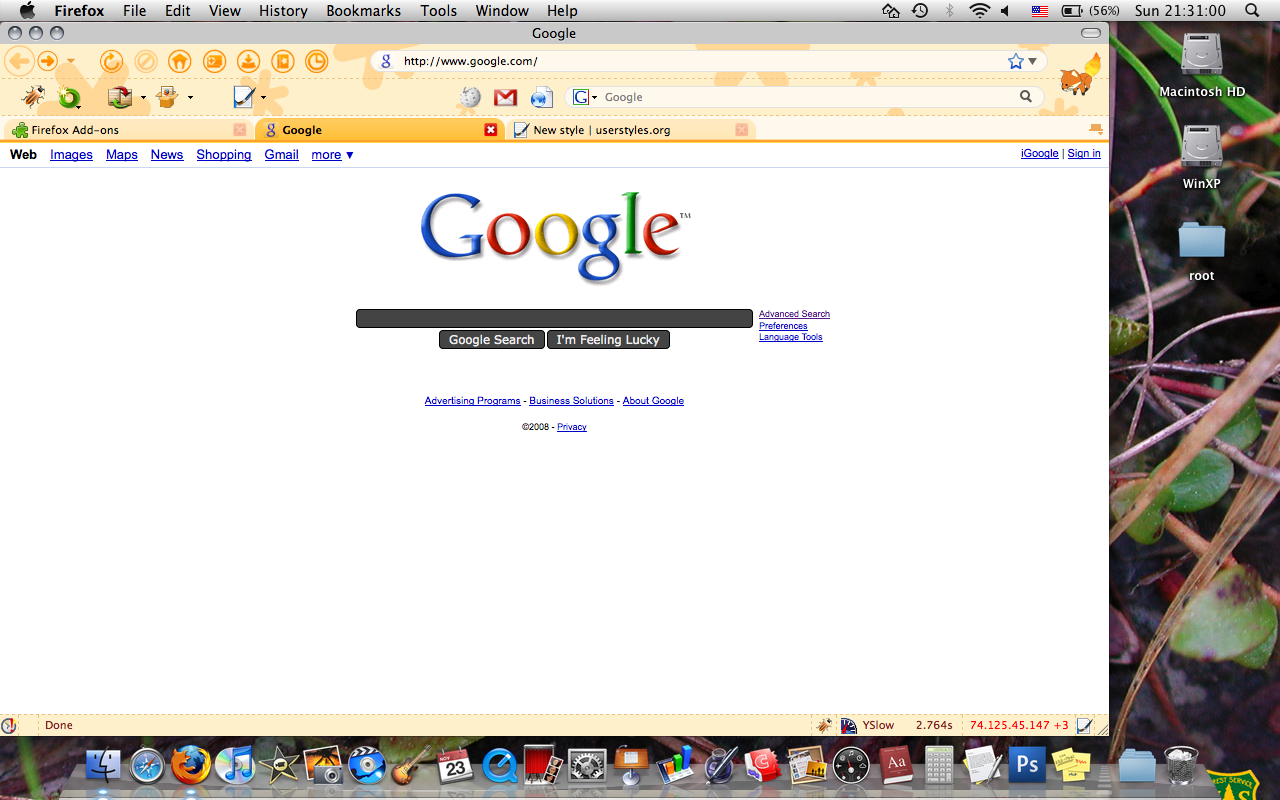Screen dimensions: 1280x800
Task: Open iCal from the Dock
Action: tap(455, 766)
